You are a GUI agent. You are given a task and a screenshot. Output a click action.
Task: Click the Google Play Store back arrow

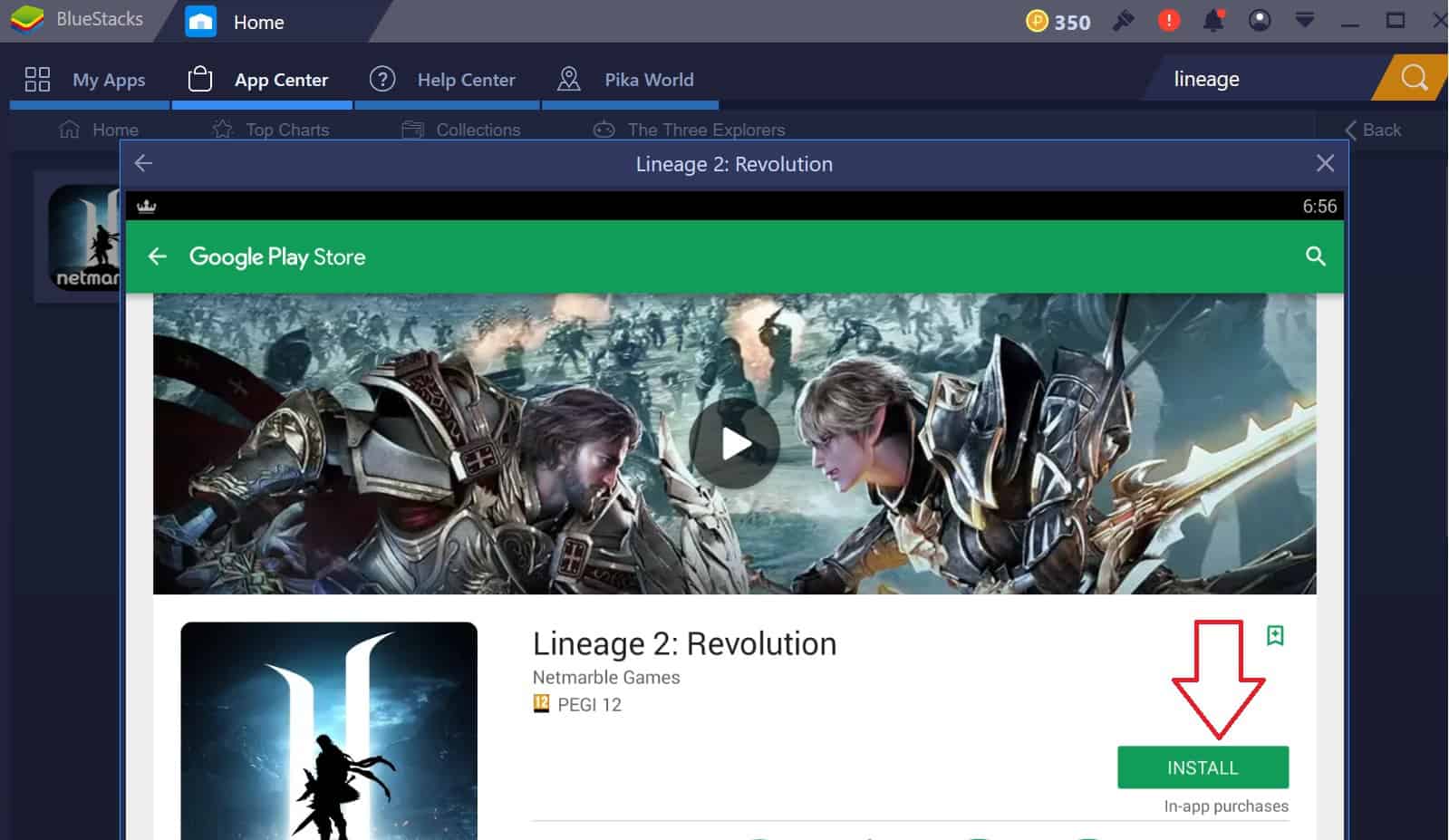158,256
